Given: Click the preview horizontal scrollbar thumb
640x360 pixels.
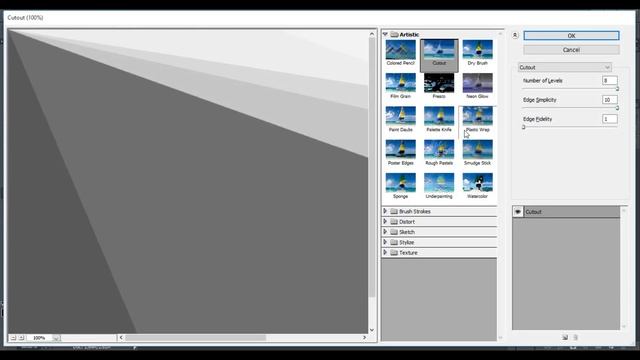Looking at the screenshot, I should [196, 338].
